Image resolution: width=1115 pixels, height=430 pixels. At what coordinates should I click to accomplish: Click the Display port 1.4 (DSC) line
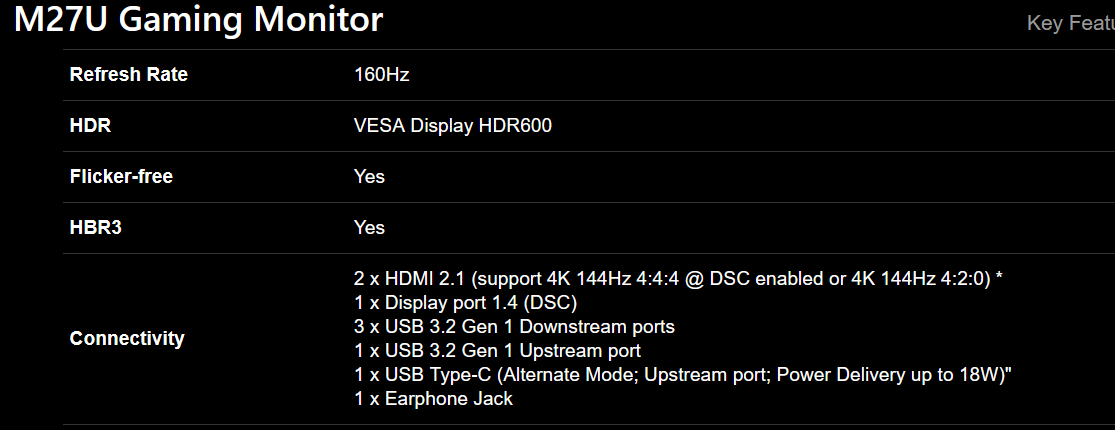coord(465,303)
